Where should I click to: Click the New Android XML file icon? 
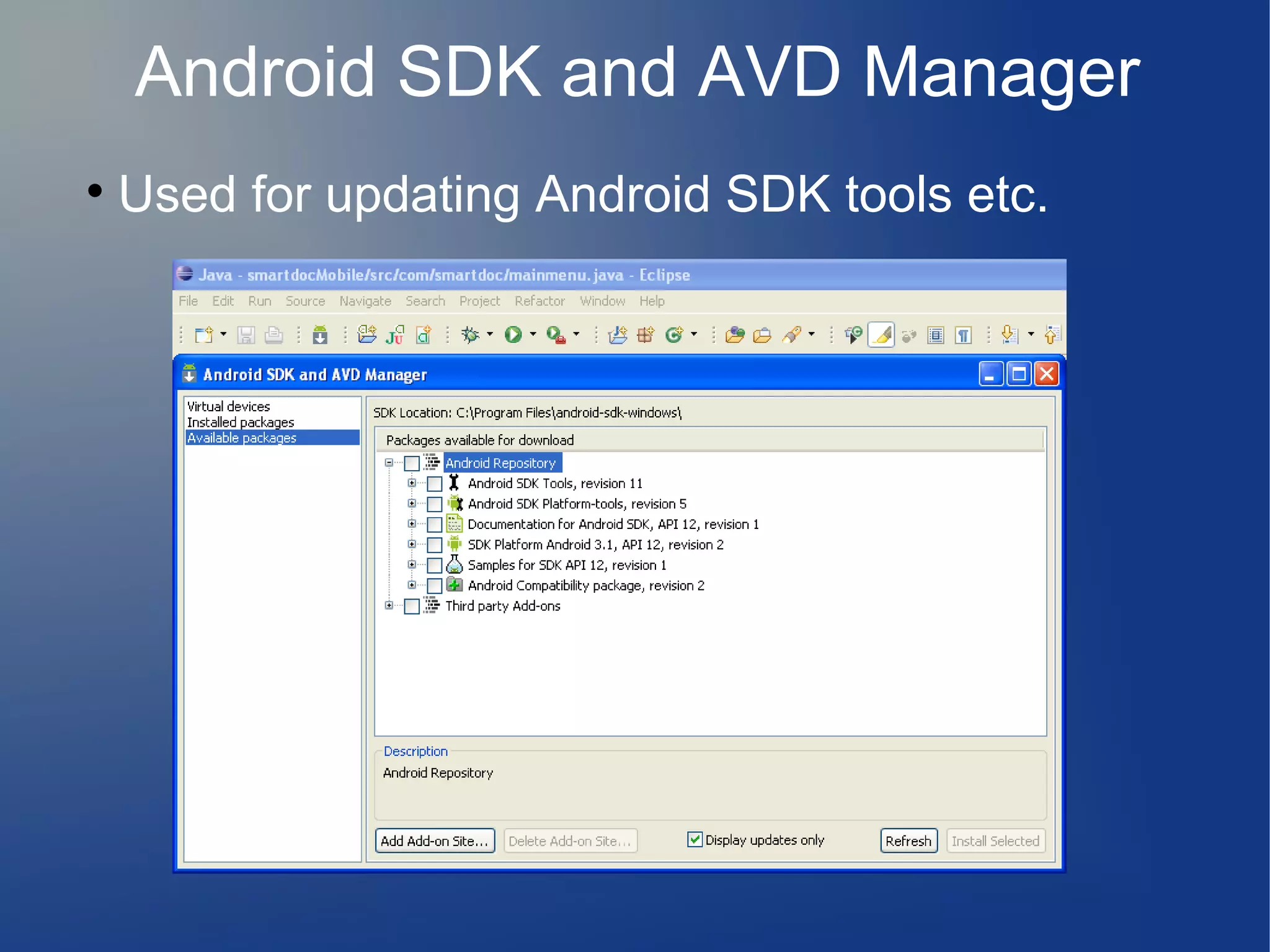coord(424,336)
